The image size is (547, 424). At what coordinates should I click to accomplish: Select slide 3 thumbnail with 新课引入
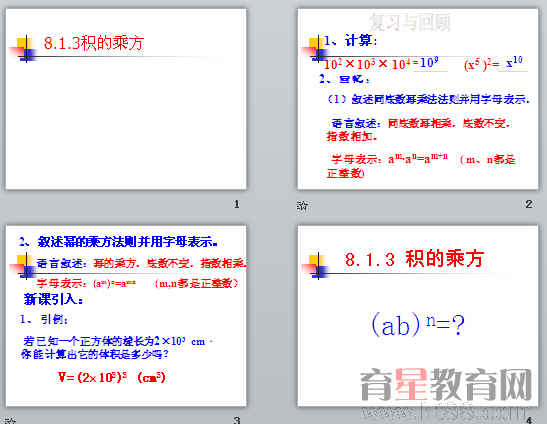[x=126, y=316]
